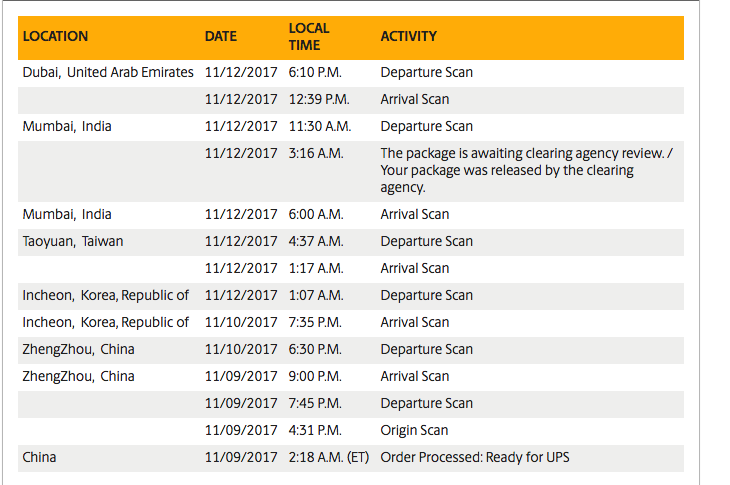Click the 3:16 A.M. time cell
The image size is (730, 485).
(316, 154)
